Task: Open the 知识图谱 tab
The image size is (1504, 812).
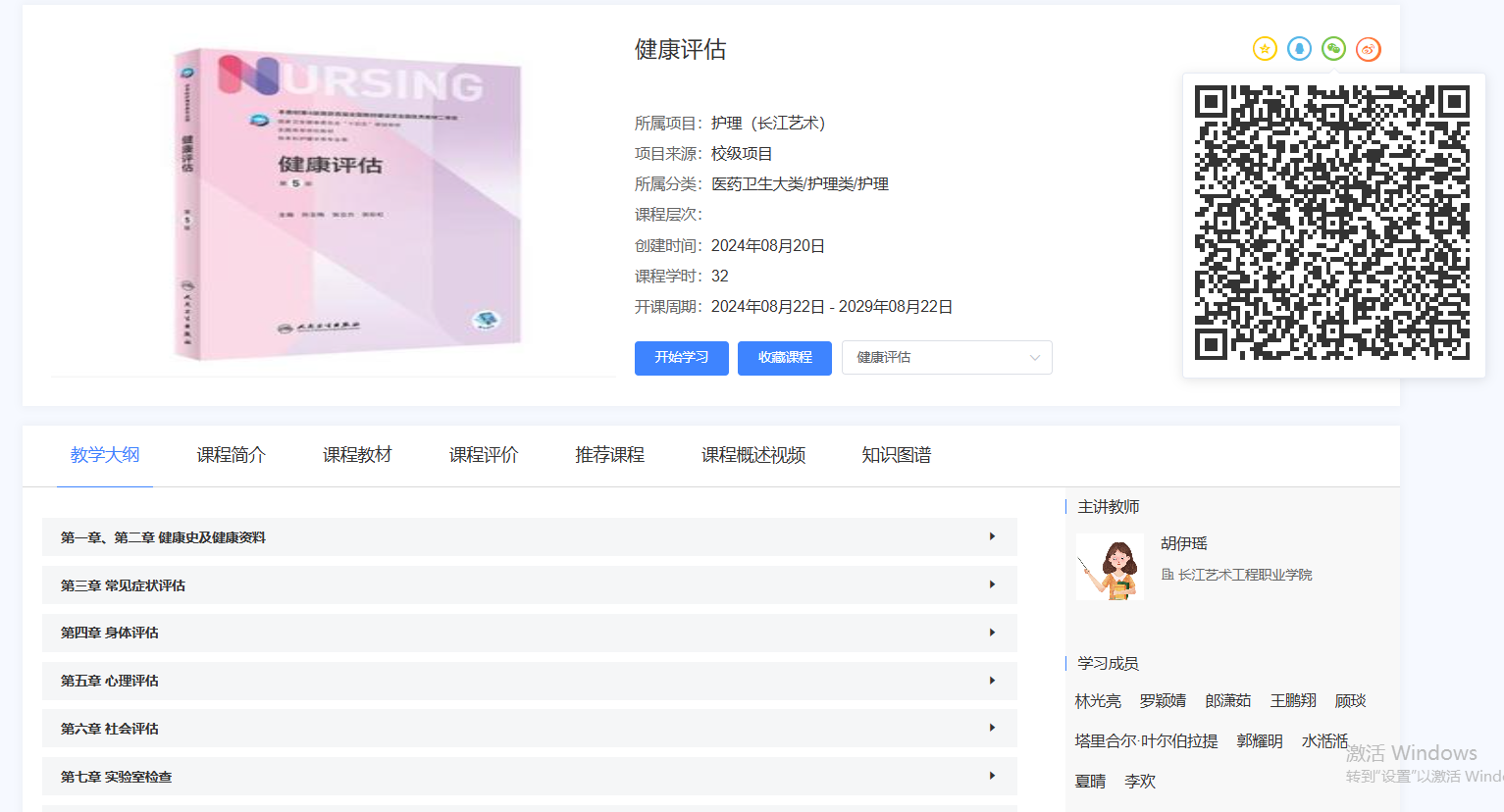Action: click(896, 455)
